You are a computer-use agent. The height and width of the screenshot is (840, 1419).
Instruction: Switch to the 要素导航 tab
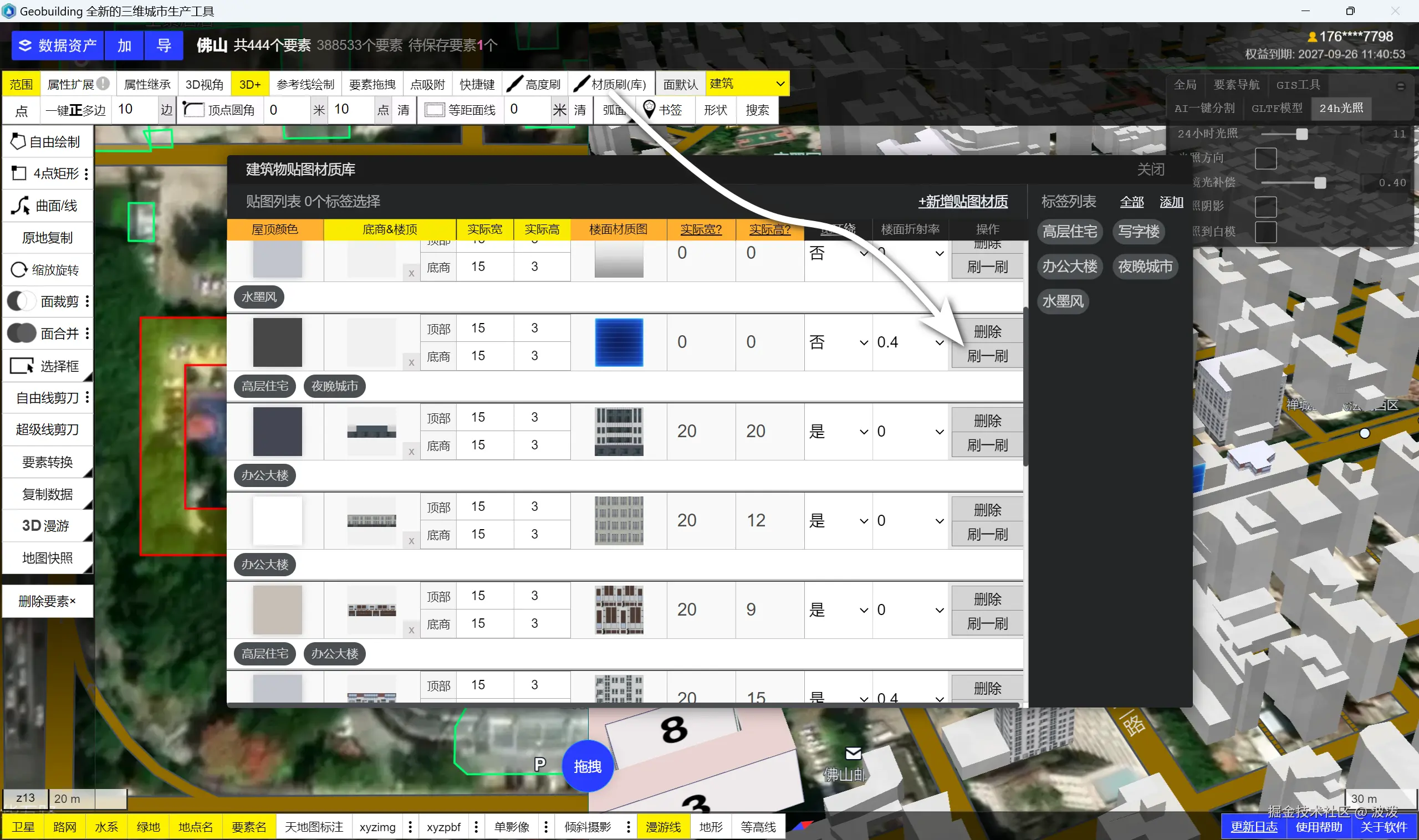tap(1236, 84)
